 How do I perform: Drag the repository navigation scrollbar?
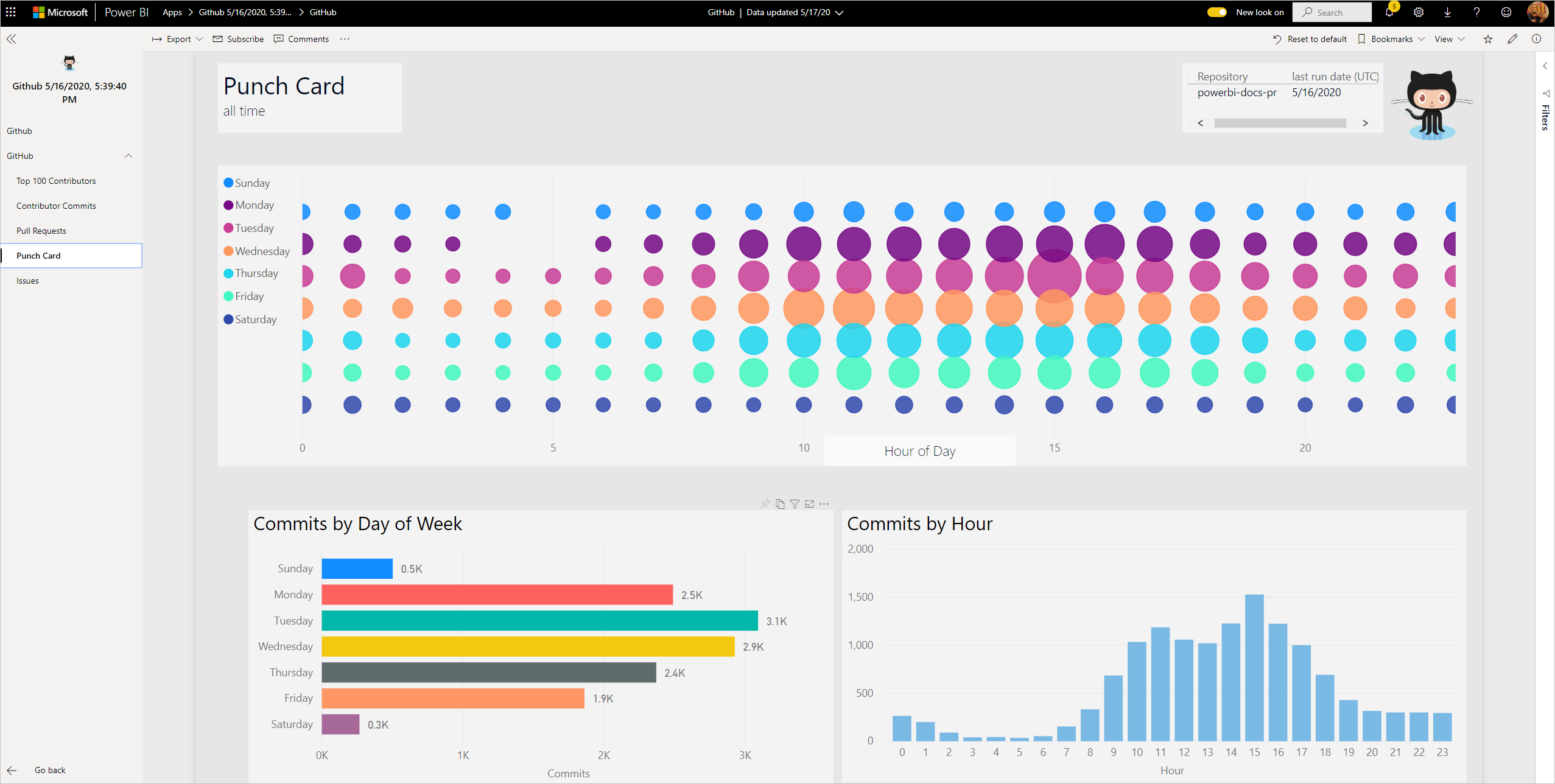tap(1284, 123)
